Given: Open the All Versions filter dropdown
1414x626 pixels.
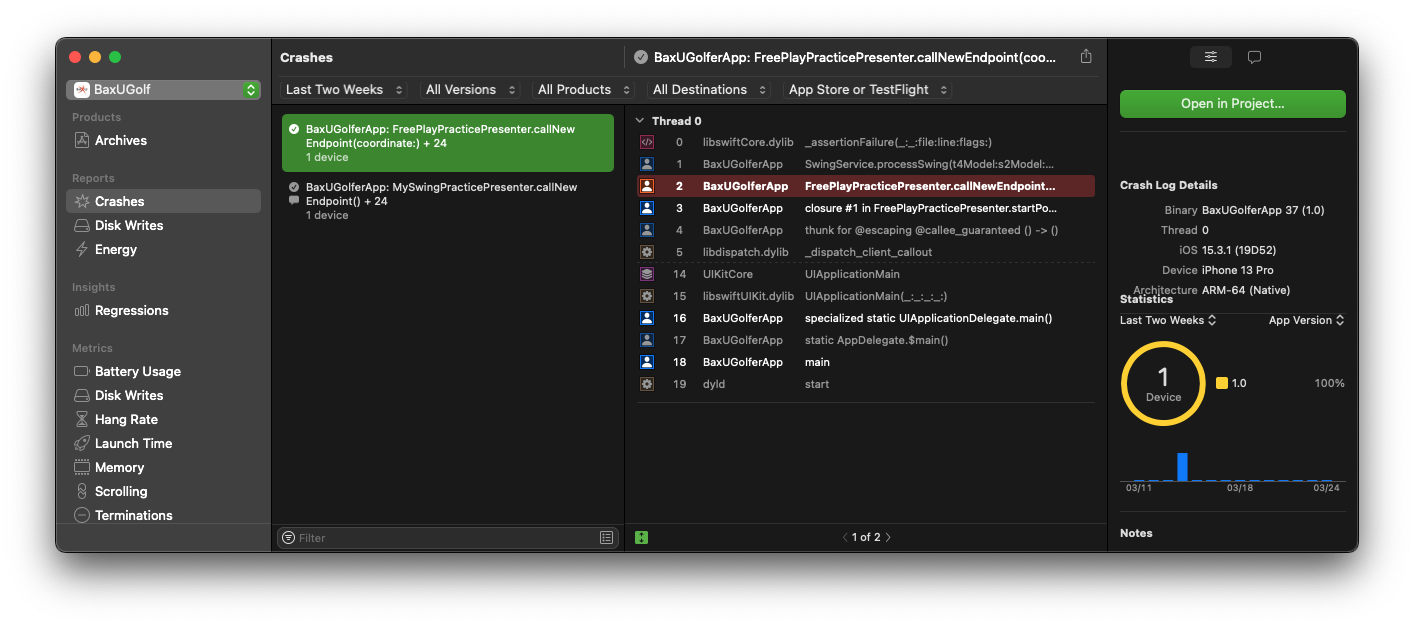Looking at the screenshot, I should [470, 90].
